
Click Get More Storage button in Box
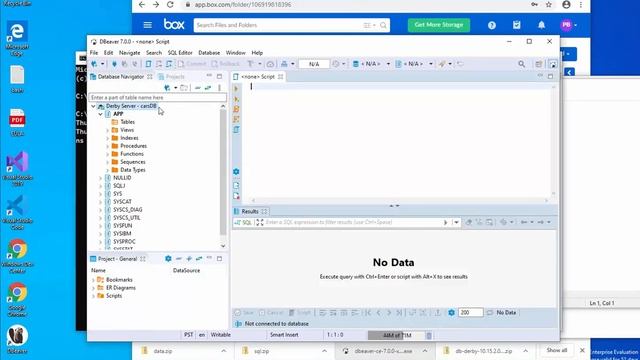(439, 25)
